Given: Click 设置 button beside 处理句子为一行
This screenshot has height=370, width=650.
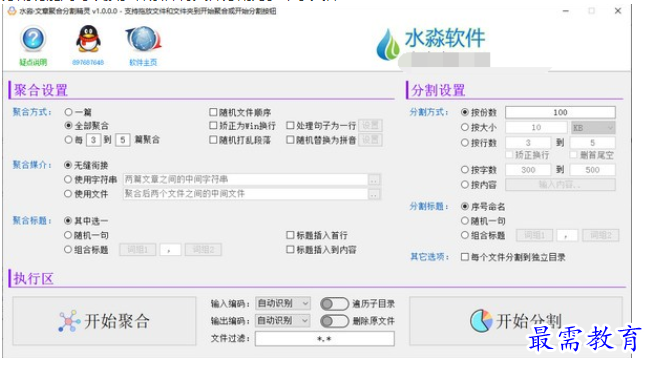Looking at the screenshot, I should tap(370, 125).
